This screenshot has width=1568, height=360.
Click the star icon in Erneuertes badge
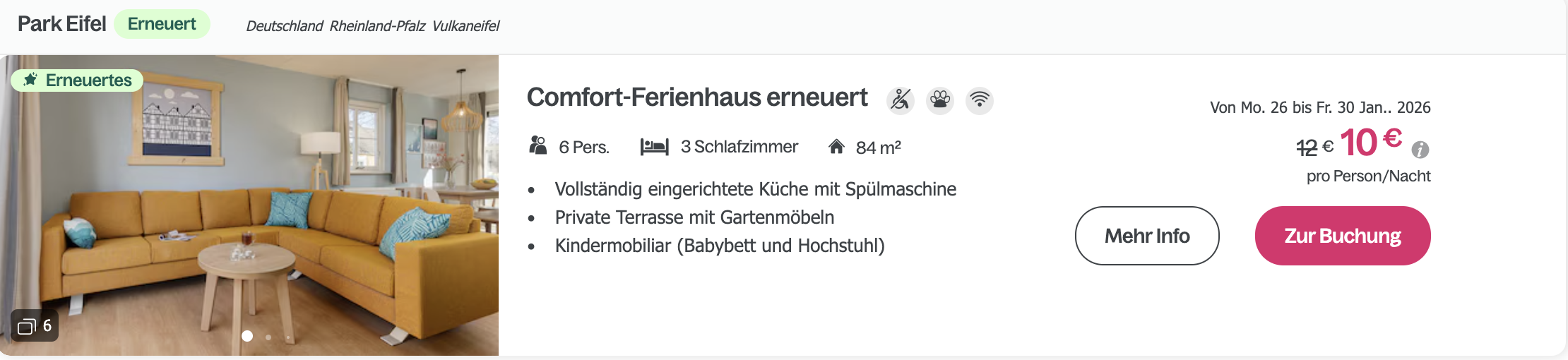[30, 80]
